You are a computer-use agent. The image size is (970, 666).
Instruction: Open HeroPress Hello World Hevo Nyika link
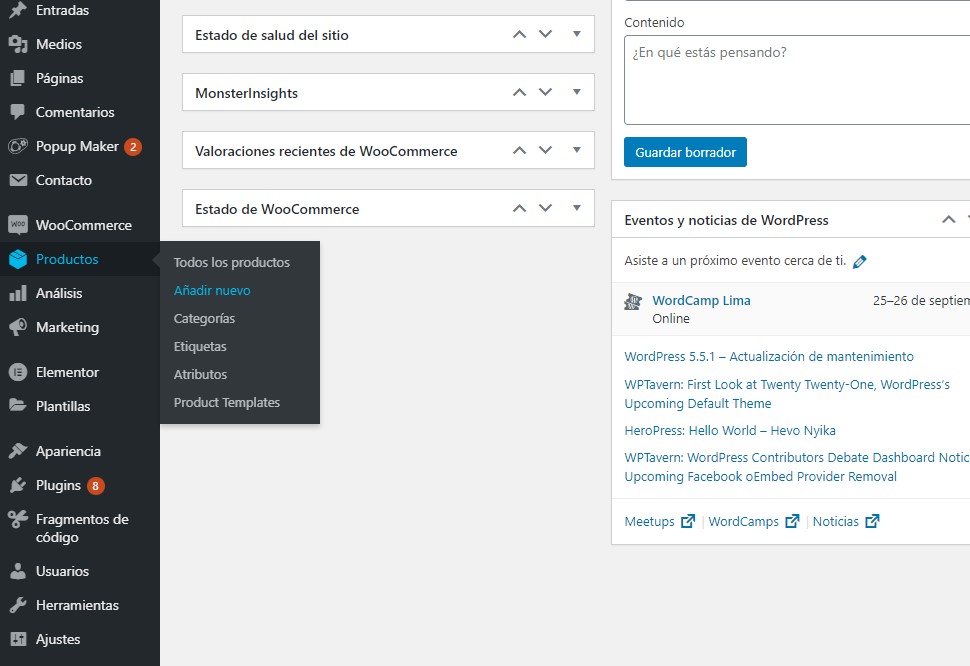point(729,430)
